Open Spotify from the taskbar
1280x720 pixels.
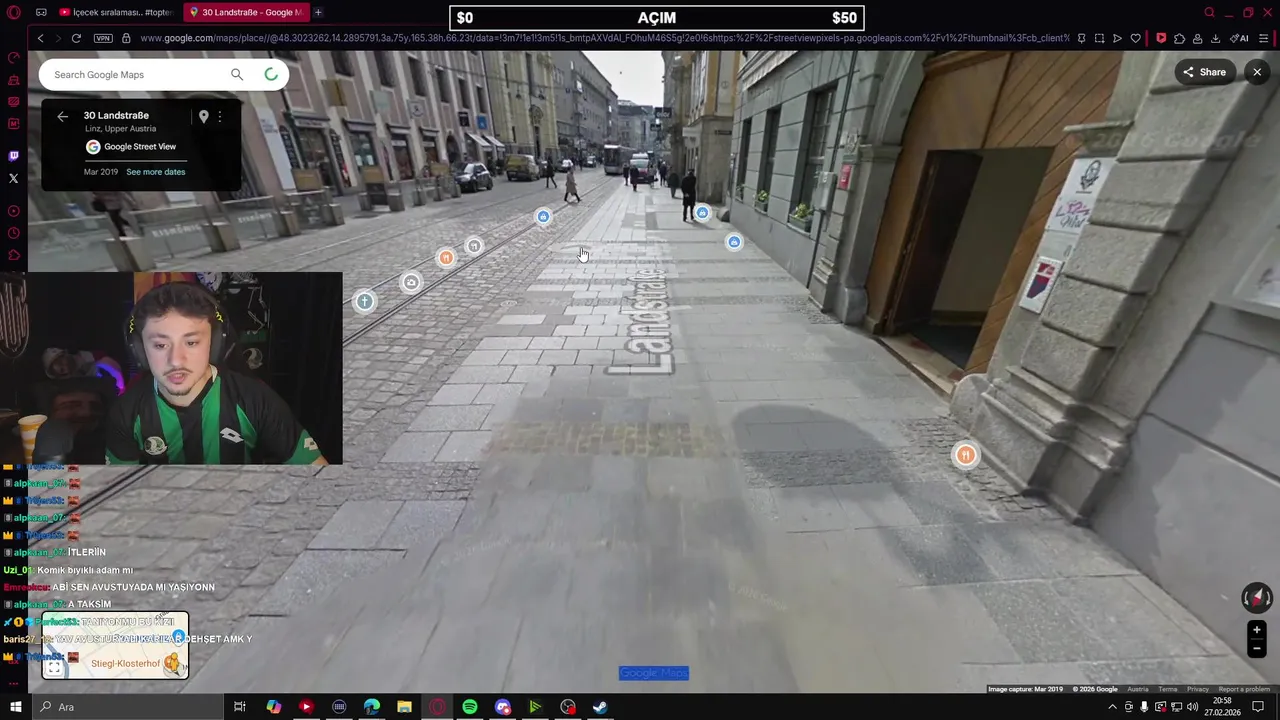470,707
